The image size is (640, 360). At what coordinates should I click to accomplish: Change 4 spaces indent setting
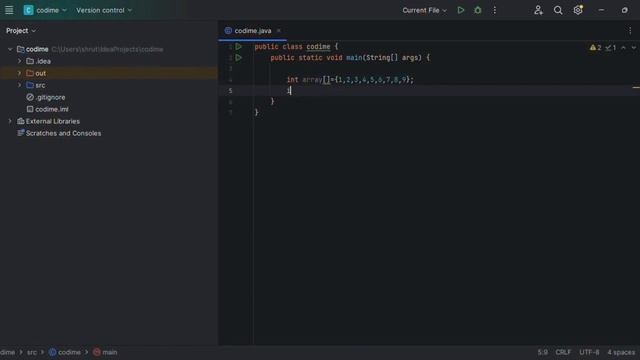pos(621,352)
